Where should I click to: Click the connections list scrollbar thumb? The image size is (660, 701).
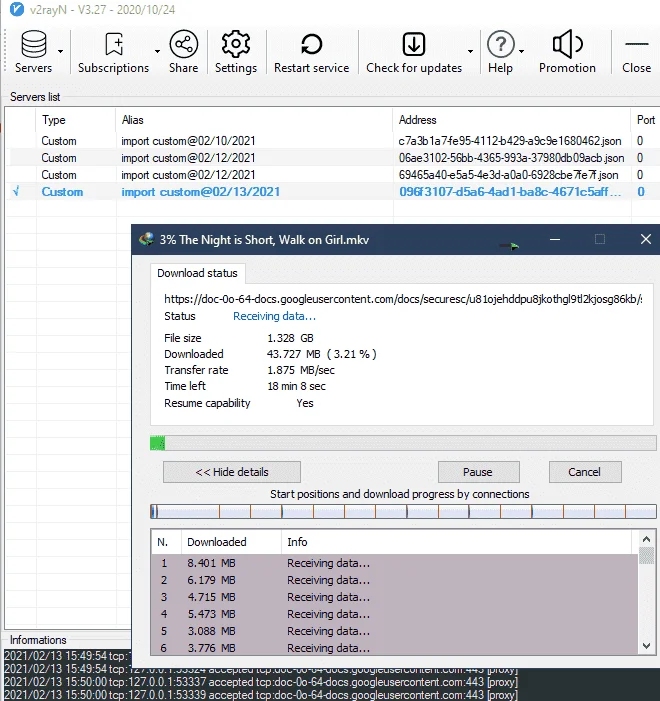pyautogui.click(x=646, y=556)
